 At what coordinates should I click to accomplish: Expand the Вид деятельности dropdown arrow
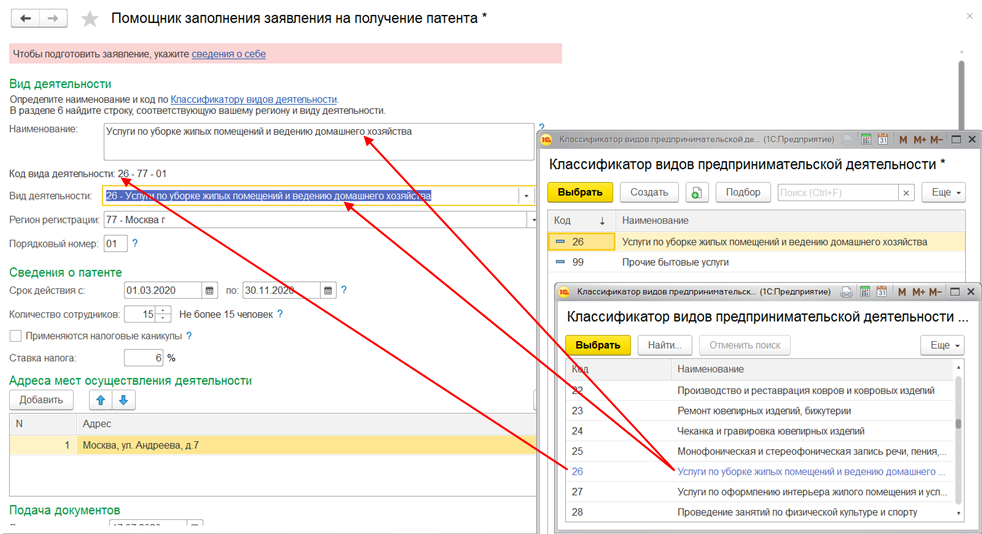[526, 196]
